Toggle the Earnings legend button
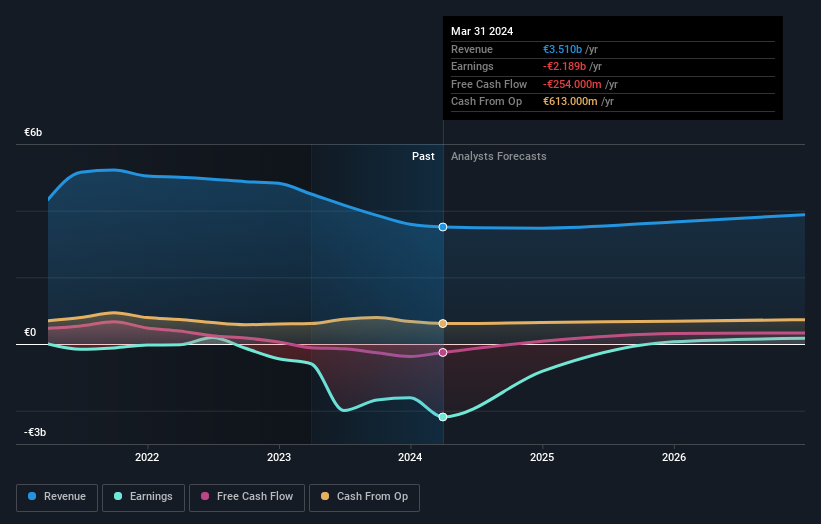Screen dimensions: 821x524 (143, 497)
